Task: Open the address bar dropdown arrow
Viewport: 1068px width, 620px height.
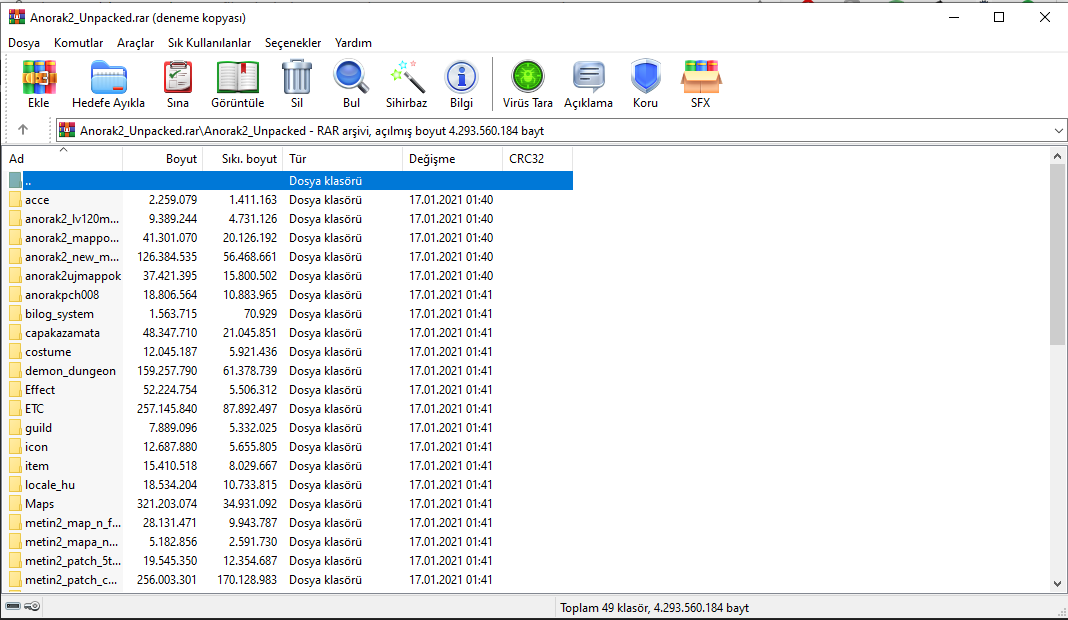Action: coord(1057,129)
